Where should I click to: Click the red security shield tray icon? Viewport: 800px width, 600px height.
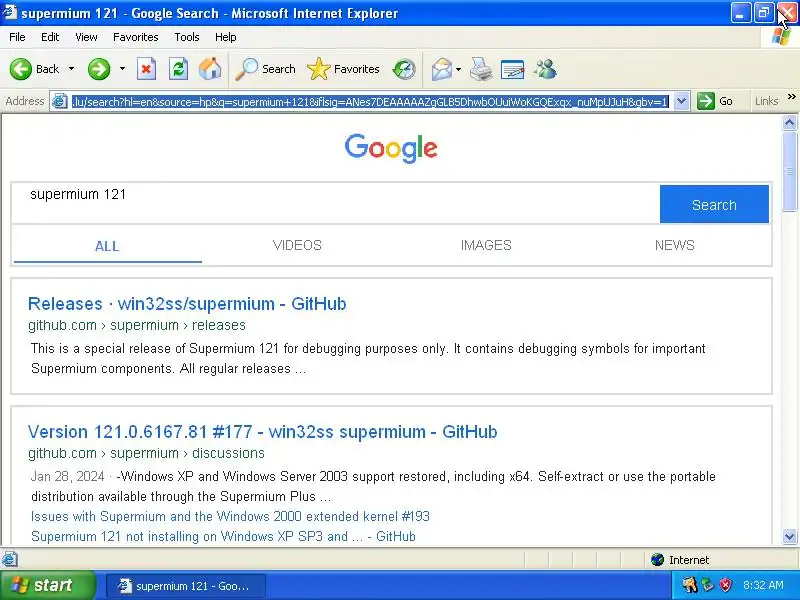point(725,585)
